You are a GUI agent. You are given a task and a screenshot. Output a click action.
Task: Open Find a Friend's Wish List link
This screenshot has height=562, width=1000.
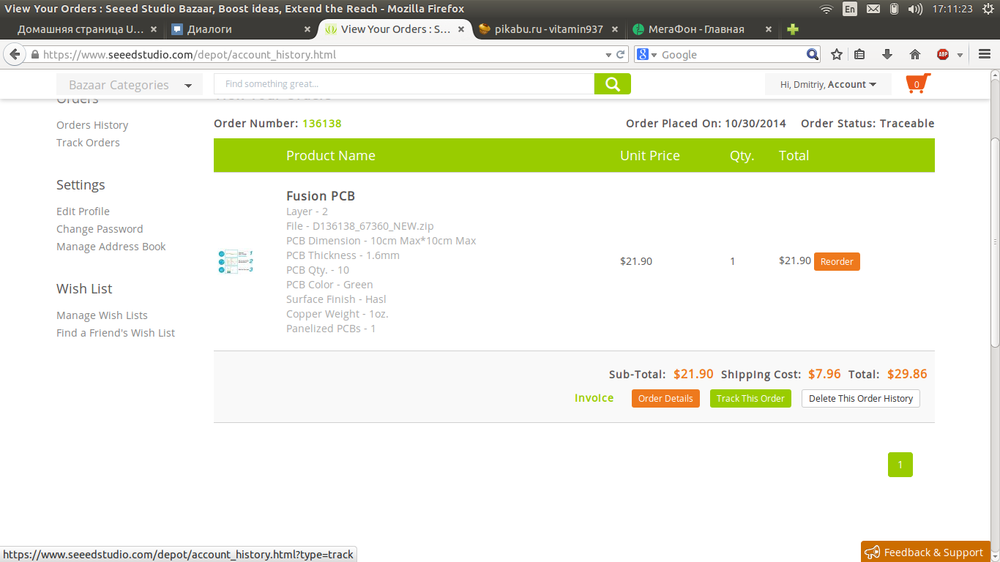click(x=115, y=332)
